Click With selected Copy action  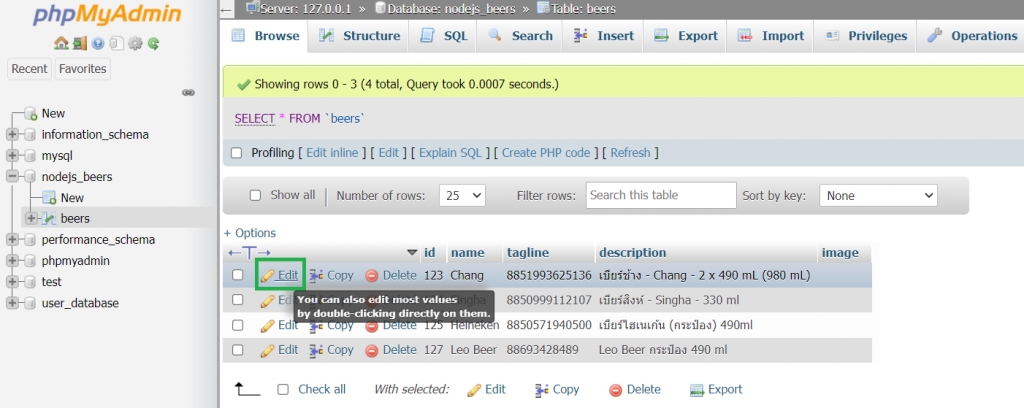557,390
